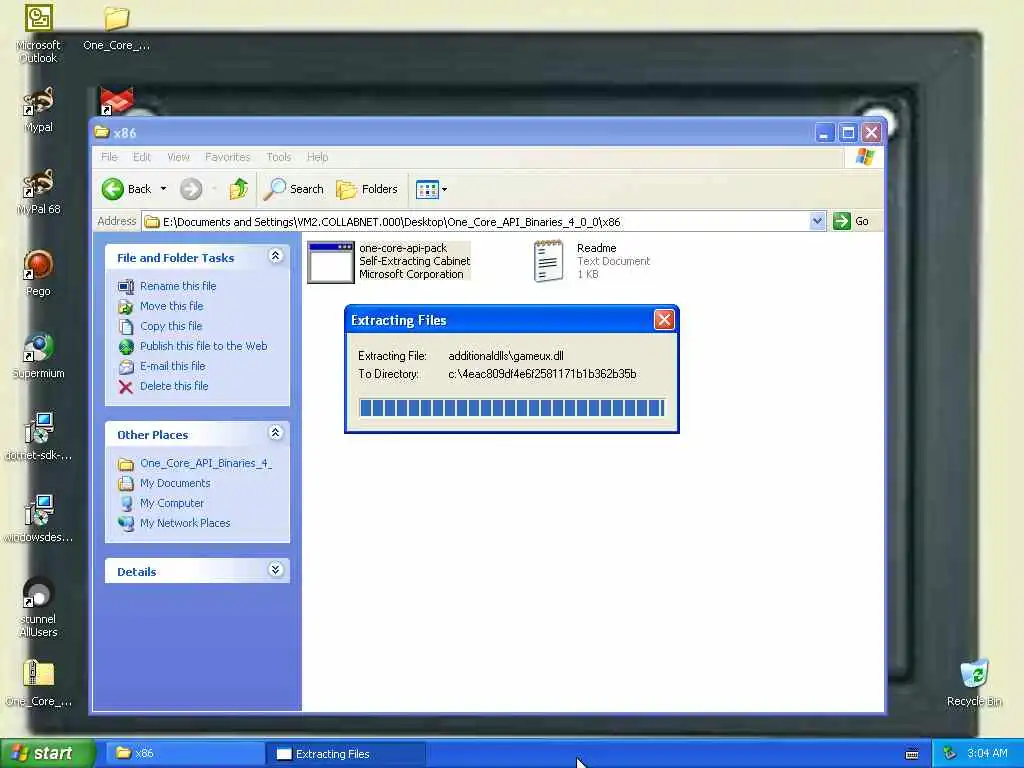Click Rename this file

178,286
